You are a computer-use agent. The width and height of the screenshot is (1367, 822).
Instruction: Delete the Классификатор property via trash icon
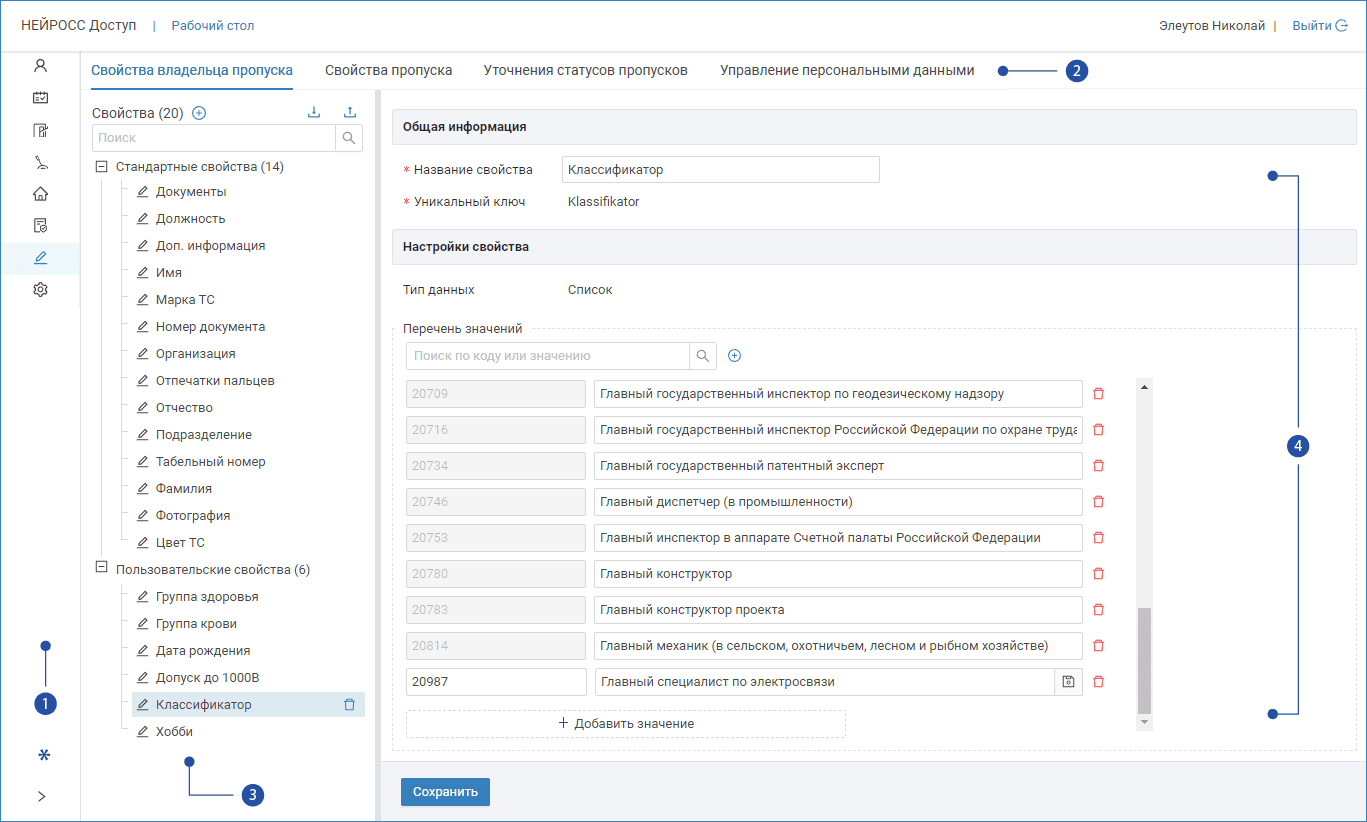coord(349,705)
